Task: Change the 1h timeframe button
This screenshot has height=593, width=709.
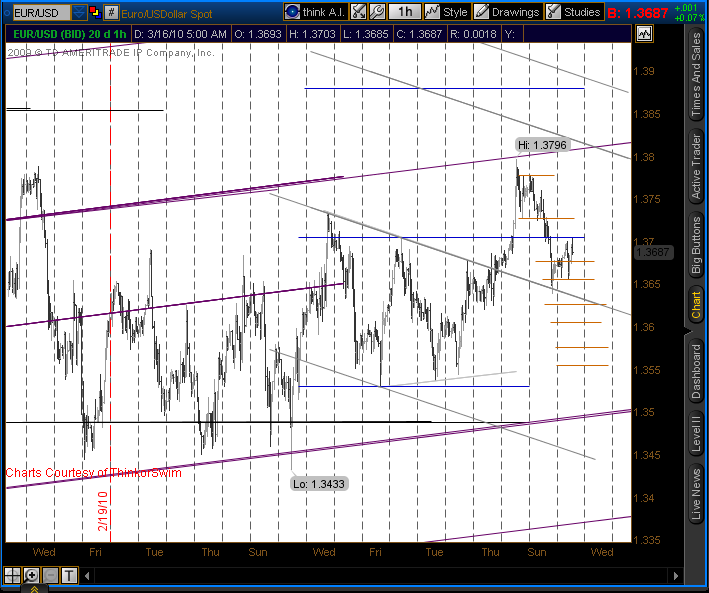Action: [x=405, y=12]
